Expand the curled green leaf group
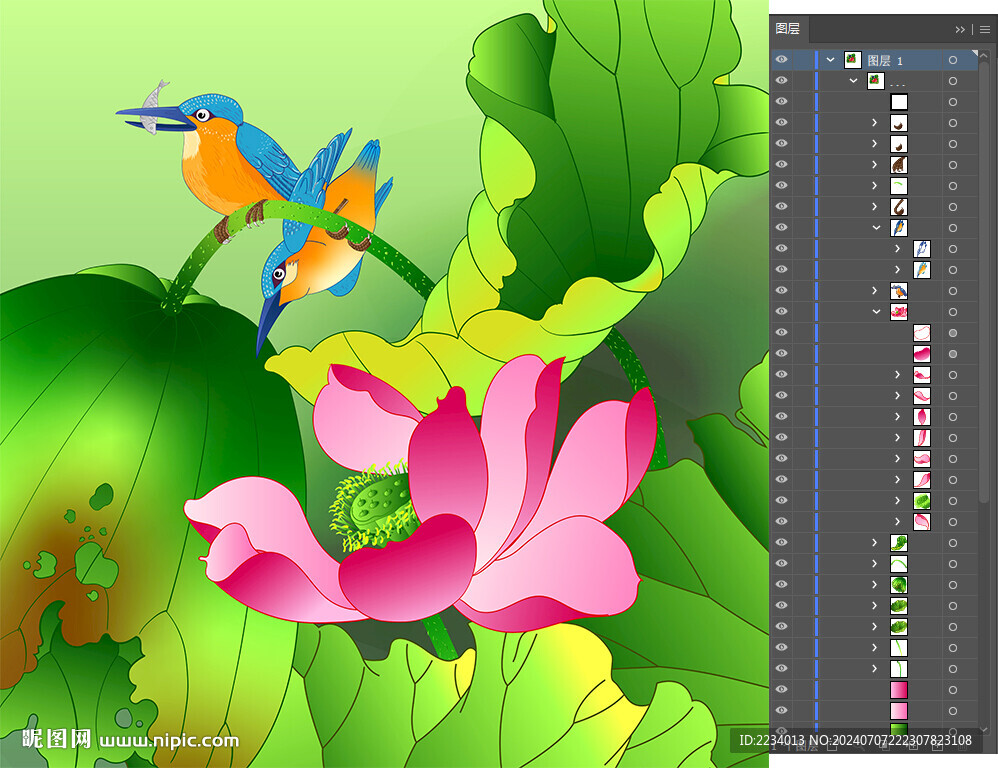 tap(875, 543)
